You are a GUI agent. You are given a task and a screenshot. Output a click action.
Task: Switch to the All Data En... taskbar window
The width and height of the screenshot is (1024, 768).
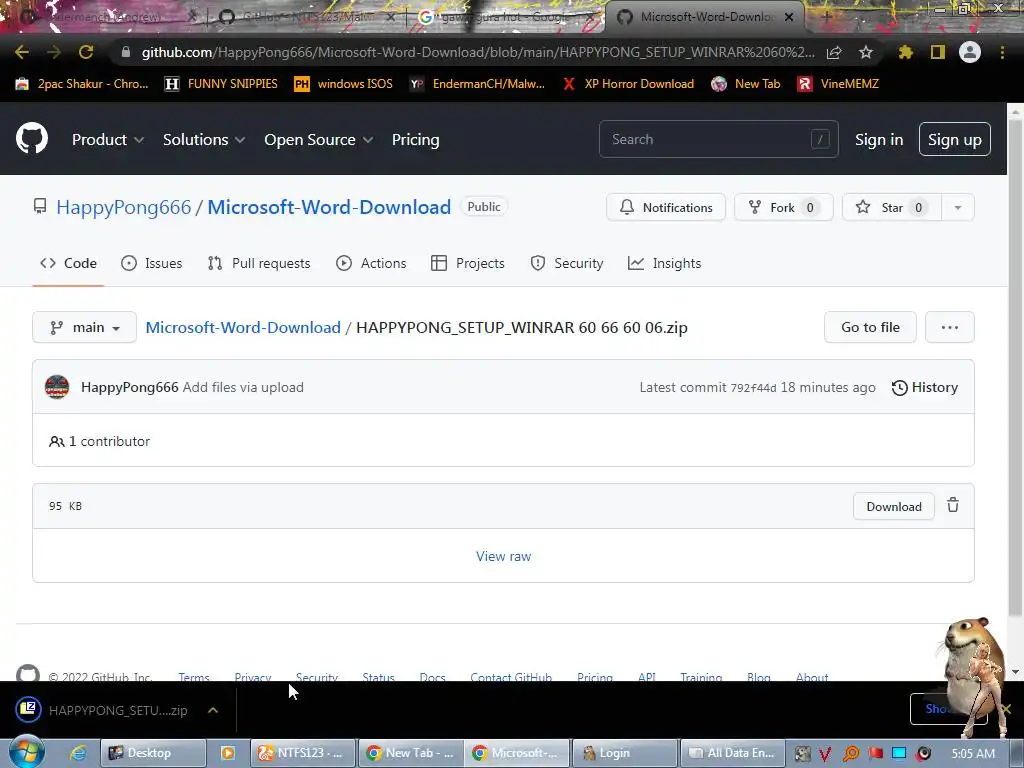click(732, 753)
